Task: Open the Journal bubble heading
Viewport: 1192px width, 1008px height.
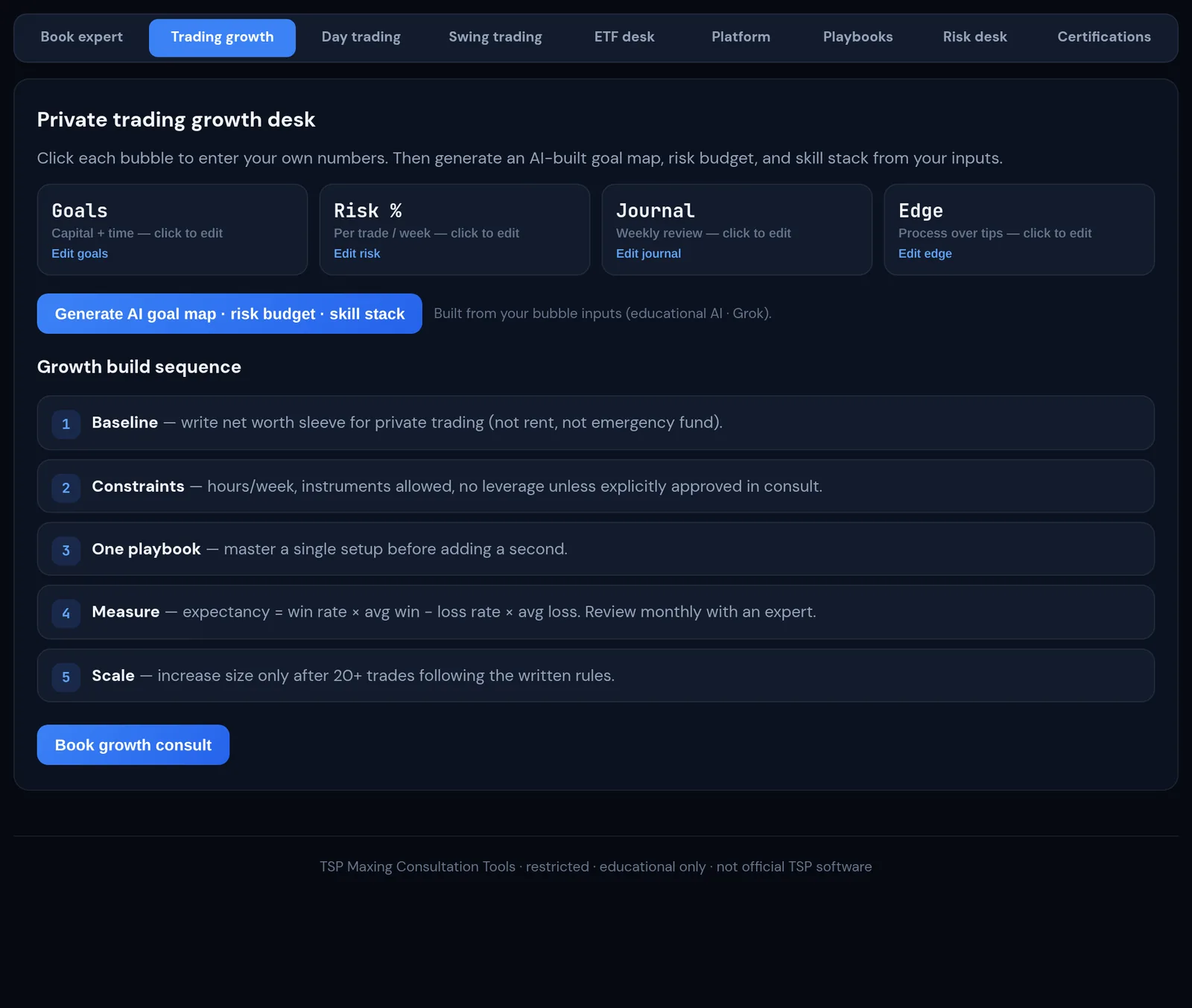Action: click(656, 211)
